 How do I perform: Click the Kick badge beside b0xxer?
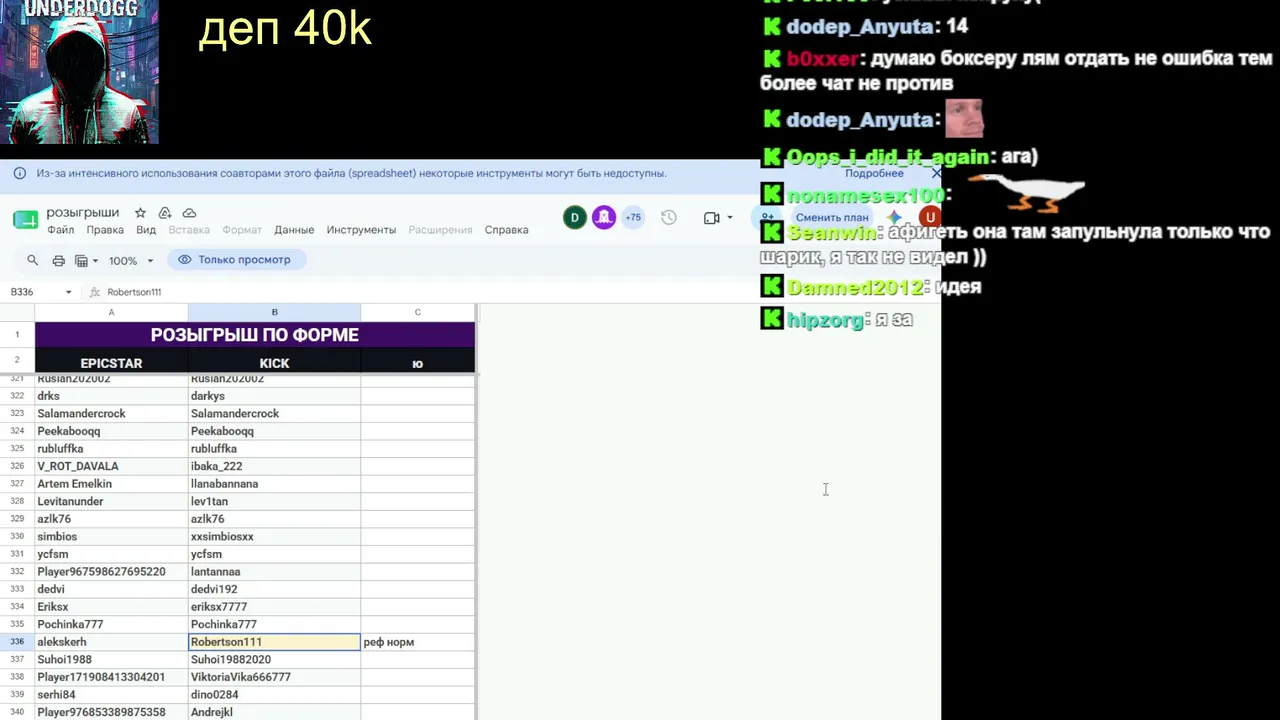[x=771, y=59]
